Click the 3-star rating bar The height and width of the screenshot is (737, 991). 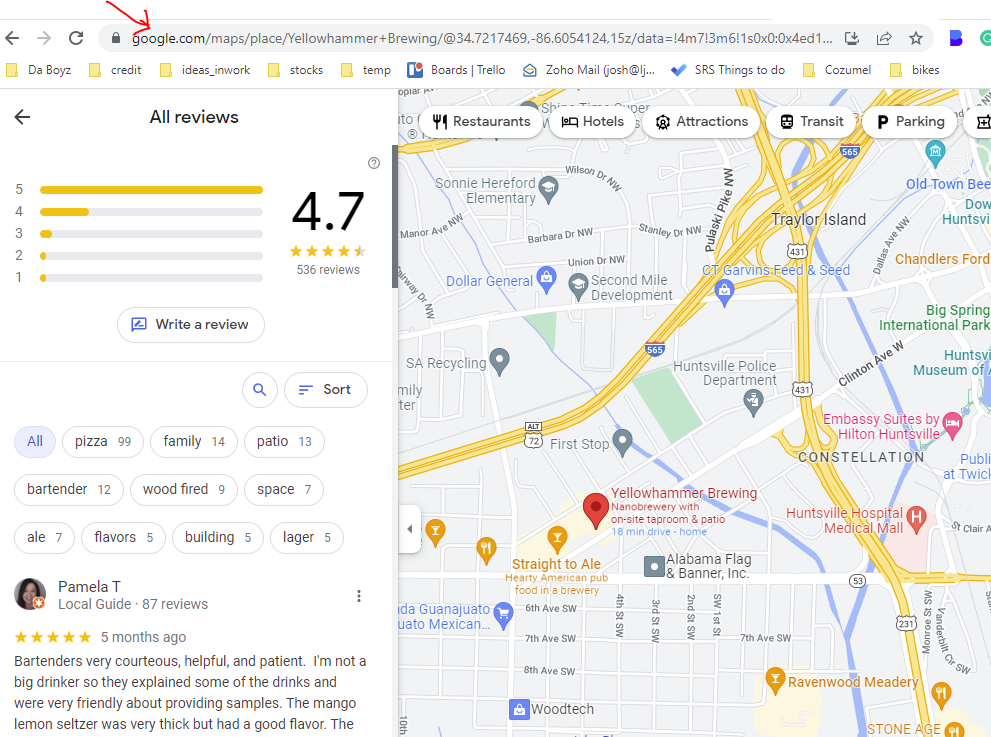(x=151, y=234)
